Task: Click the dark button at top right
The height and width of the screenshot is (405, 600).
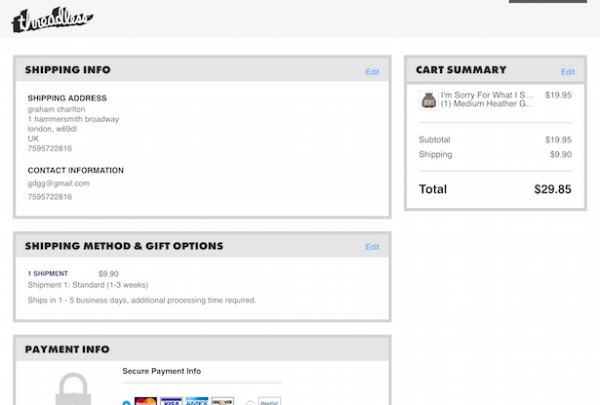Action: click(x=548, y=2)
